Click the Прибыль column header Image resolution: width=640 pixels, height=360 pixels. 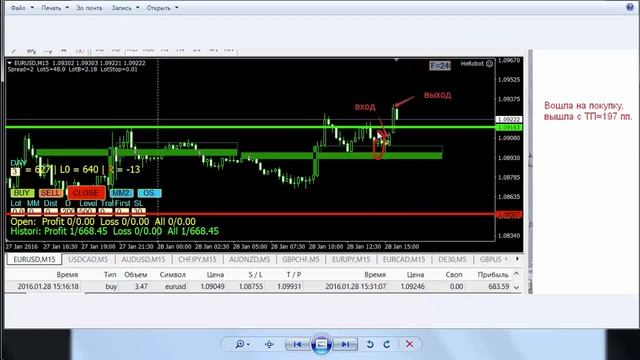(x=493, y=275)
